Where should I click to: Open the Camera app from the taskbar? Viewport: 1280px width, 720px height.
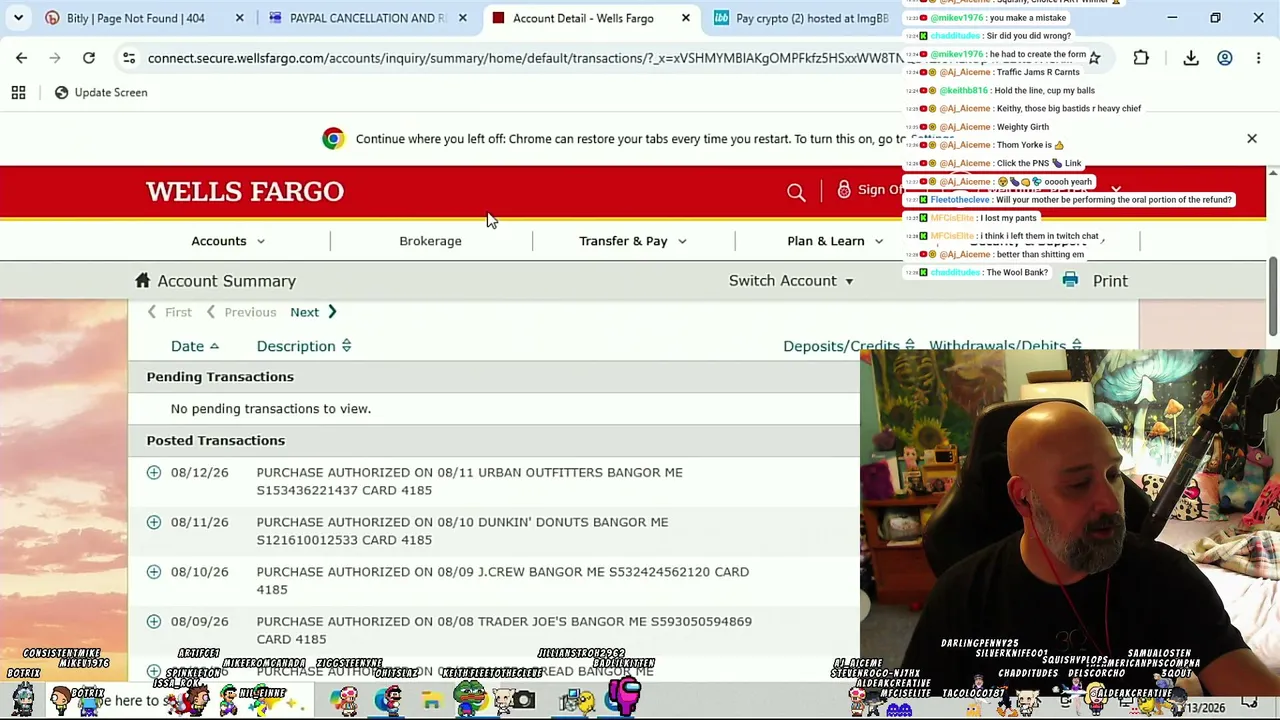(x=524, y=701)
